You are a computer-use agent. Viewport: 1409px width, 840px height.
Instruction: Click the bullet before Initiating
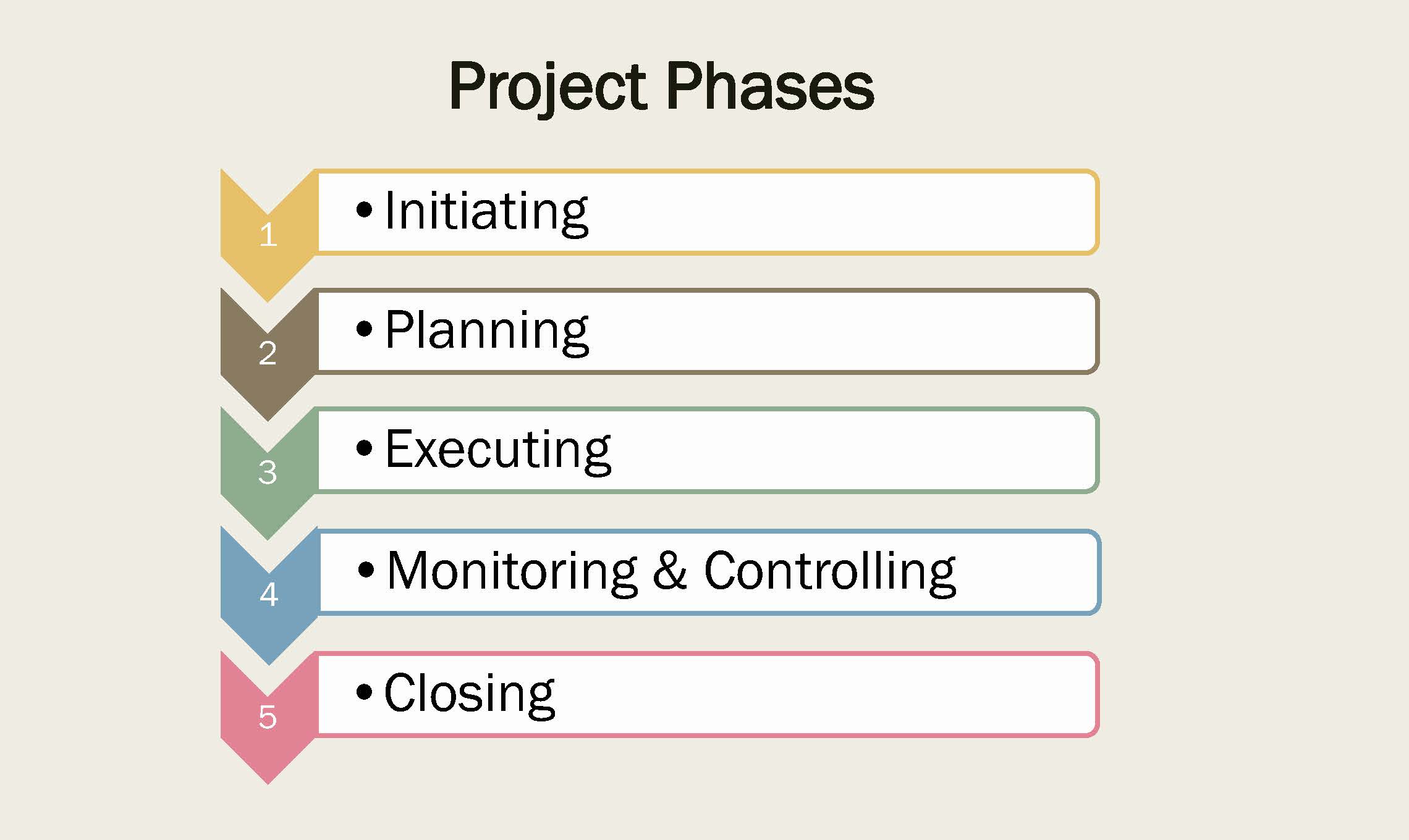click(365, 209)
